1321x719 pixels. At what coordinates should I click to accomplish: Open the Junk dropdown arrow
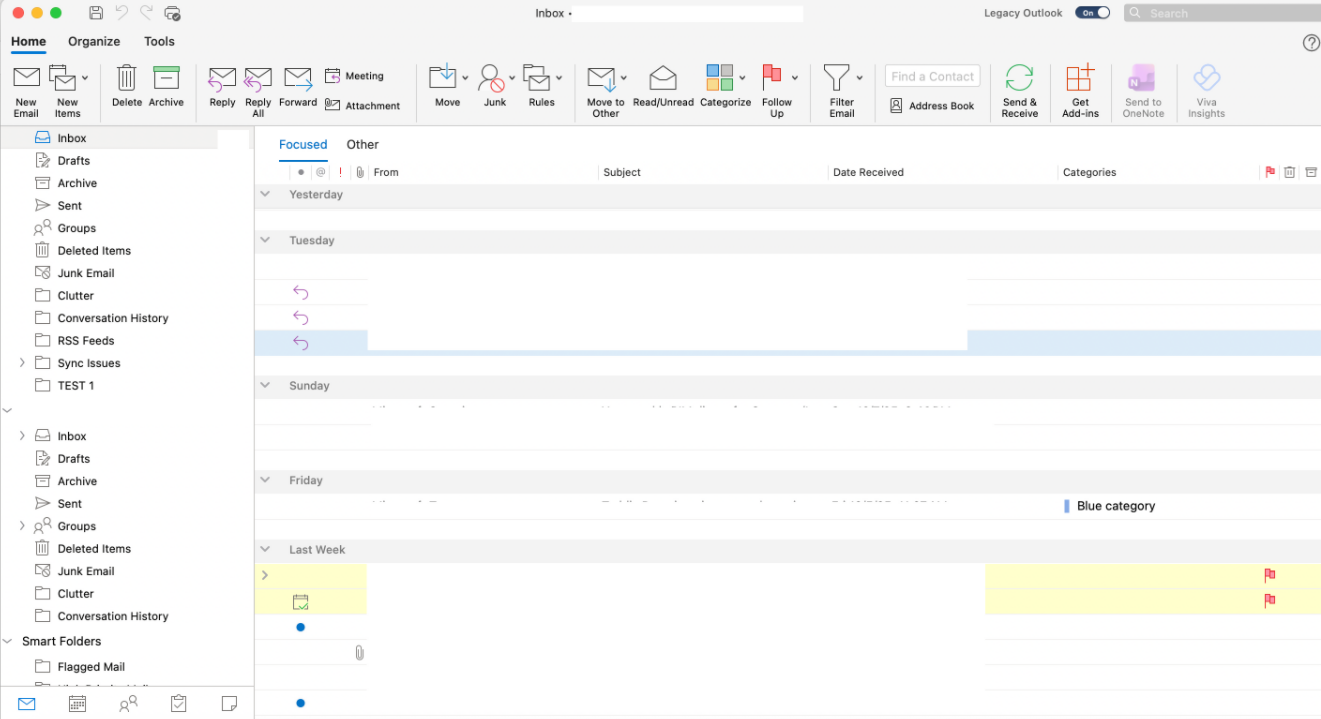(x=512, y=78)
